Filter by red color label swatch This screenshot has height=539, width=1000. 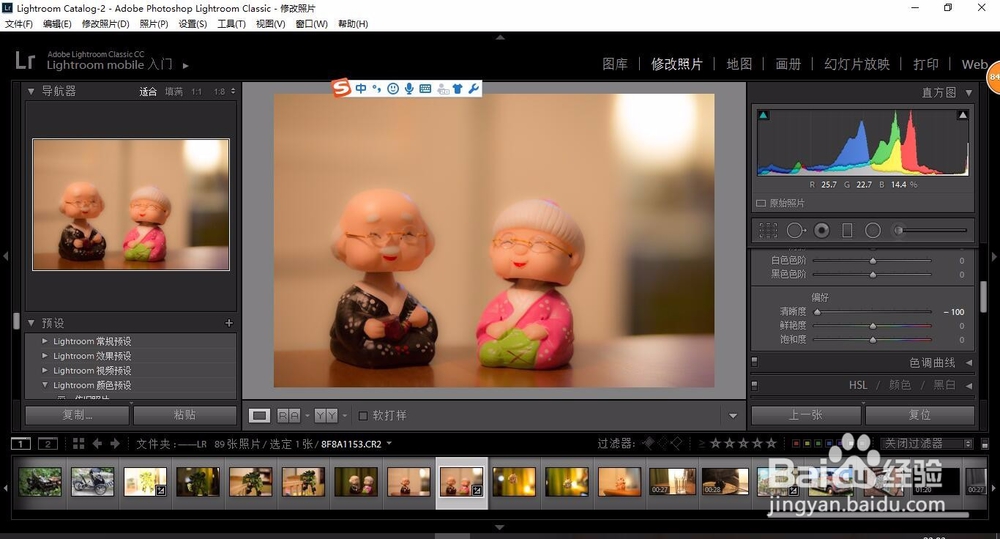click(795, 443)
